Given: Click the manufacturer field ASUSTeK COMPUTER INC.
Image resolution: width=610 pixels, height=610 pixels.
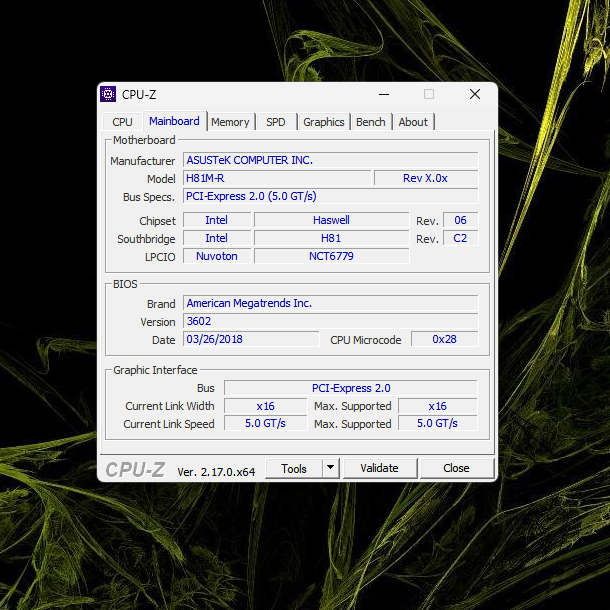Looking at the screenshot, I should (331, 160).
